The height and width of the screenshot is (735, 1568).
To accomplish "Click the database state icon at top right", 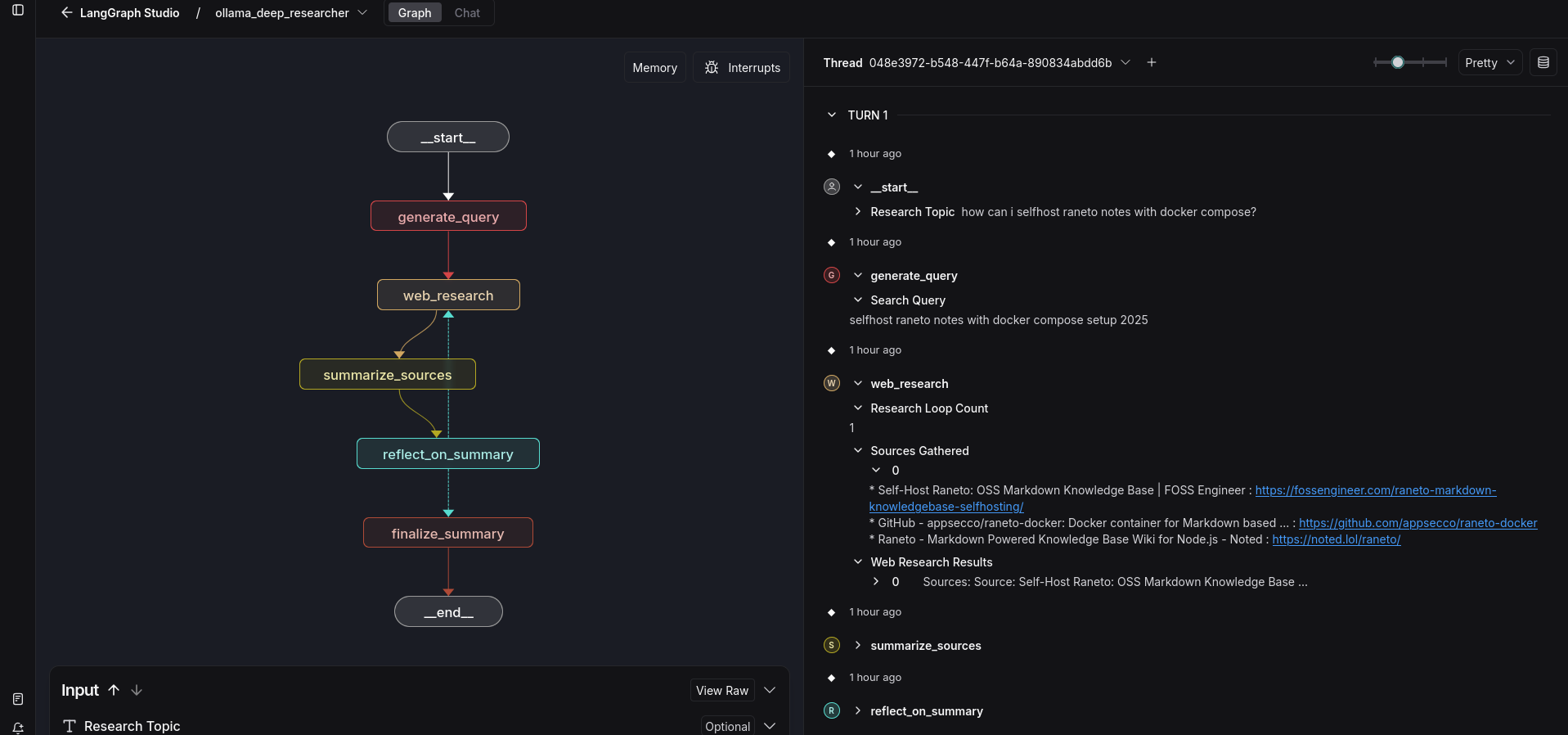I will 1543,63.
